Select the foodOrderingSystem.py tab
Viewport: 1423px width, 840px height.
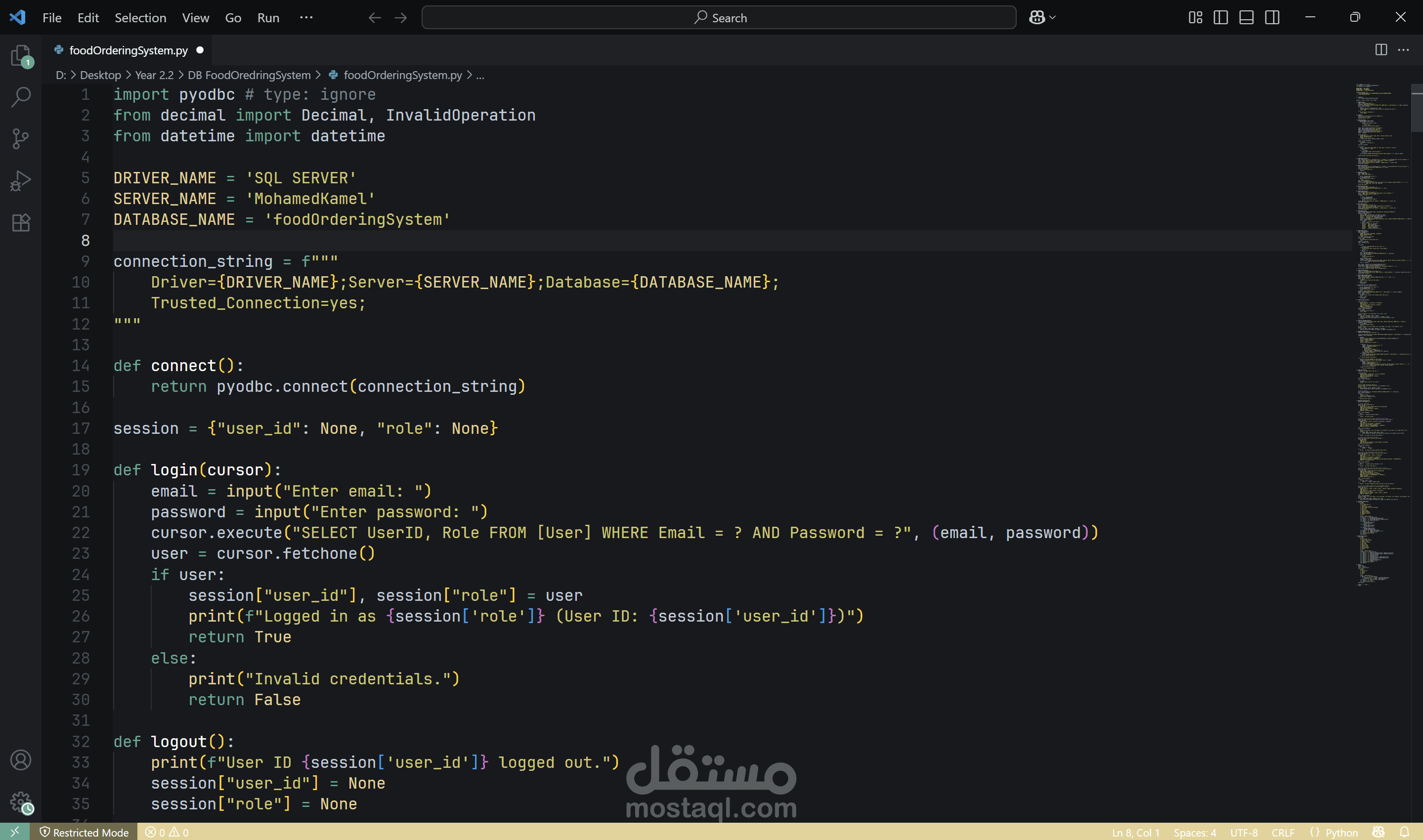click(128, 50)
